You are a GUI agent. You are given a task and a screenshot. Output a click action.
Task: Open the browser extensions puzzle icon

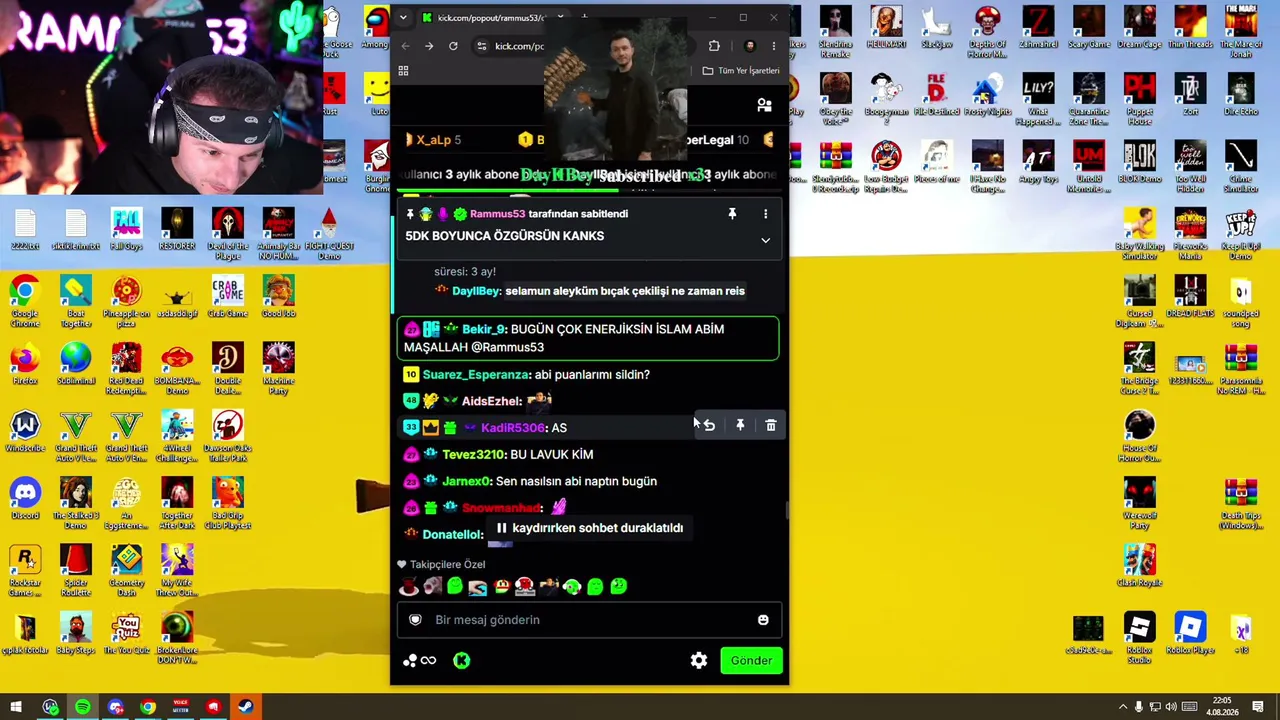[714, 46]
